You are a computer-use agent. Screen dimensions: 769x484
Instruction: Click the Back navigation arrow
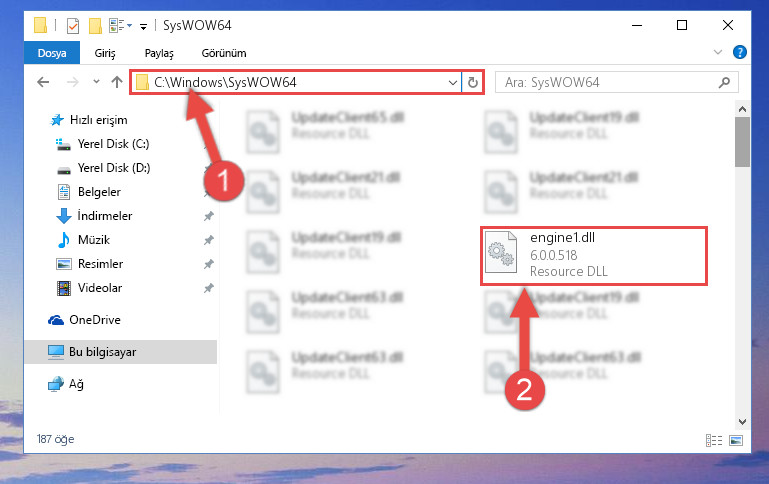[43, 82]
